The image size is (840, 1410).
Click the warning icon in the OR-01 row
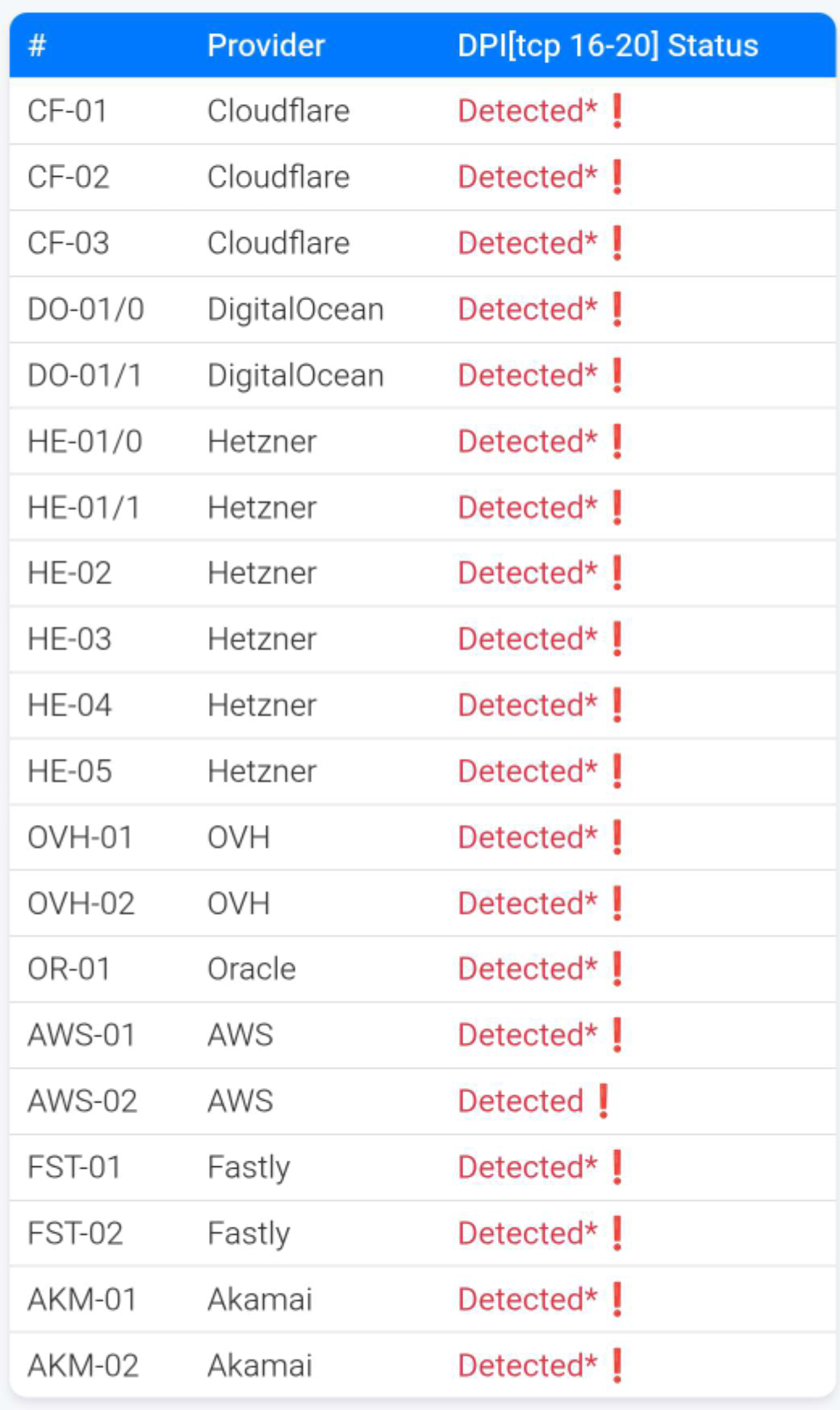[617, 969]
